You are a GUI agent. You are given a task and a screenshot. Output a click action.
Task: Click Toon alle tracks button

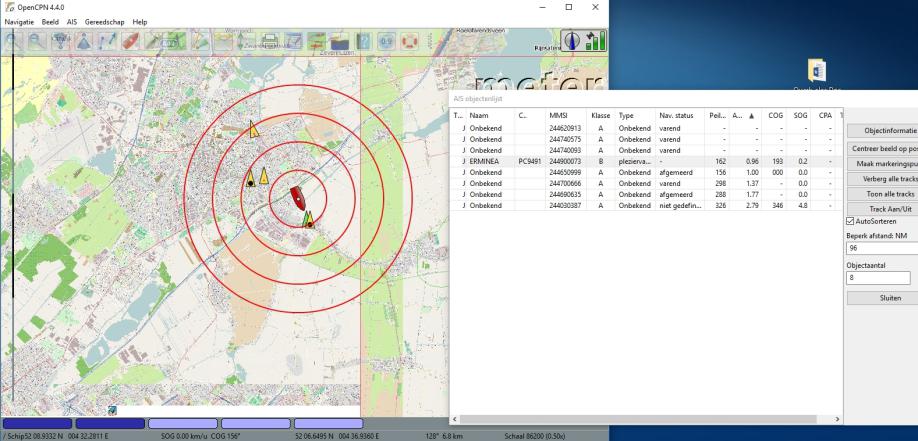pyautogui.click(x=882, y=194)
